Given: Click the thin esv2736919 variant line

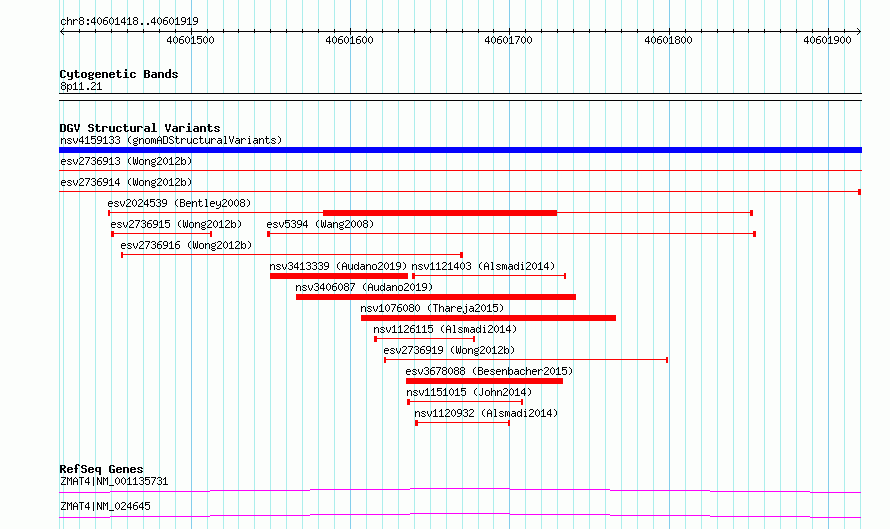Looking at the screenshot, I should pos(526,360).
